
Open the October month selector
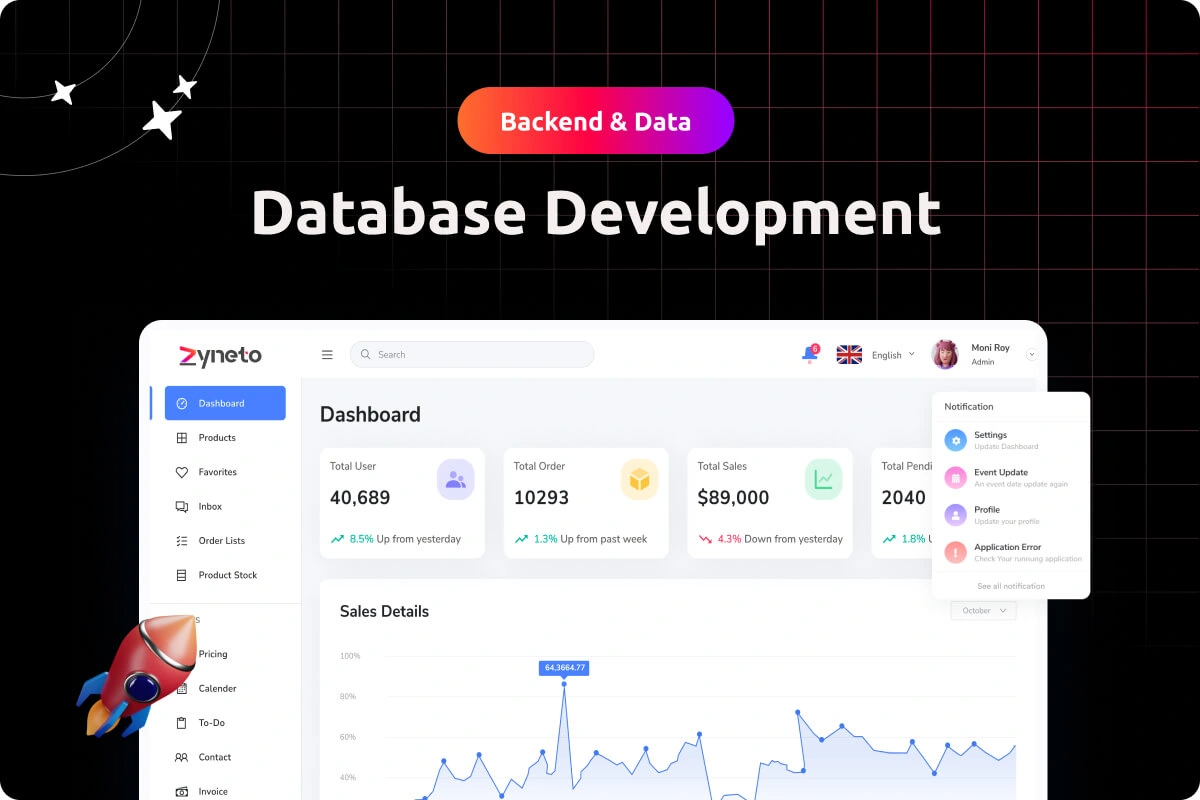pyautogui.click(x=982, y=610)
